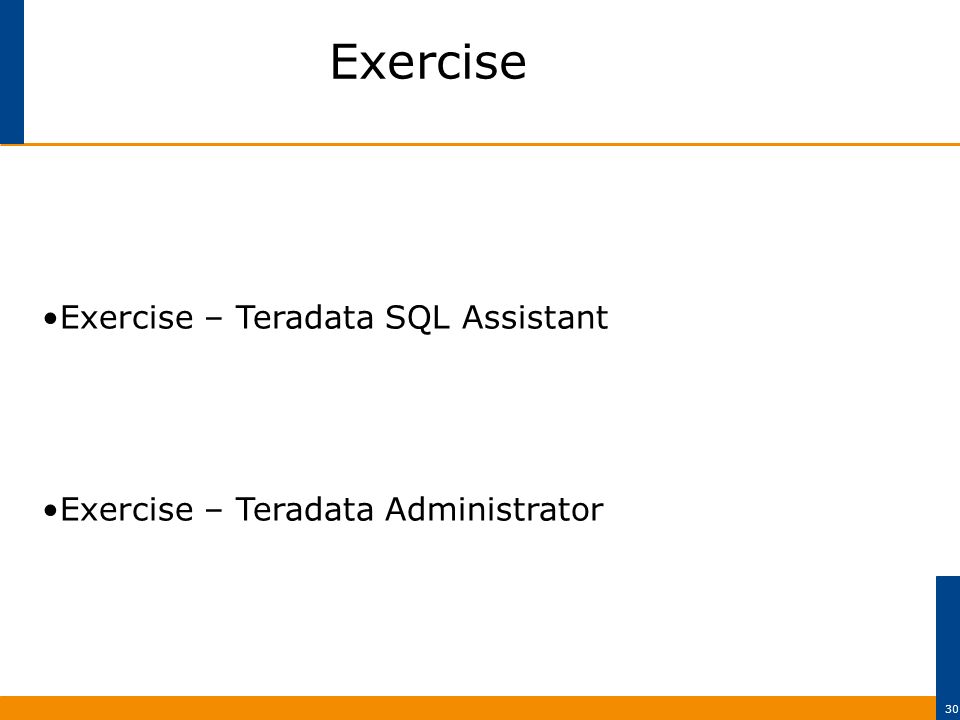Click the word "Administrator"
The image size is (960, 720).
coord(494,509)
